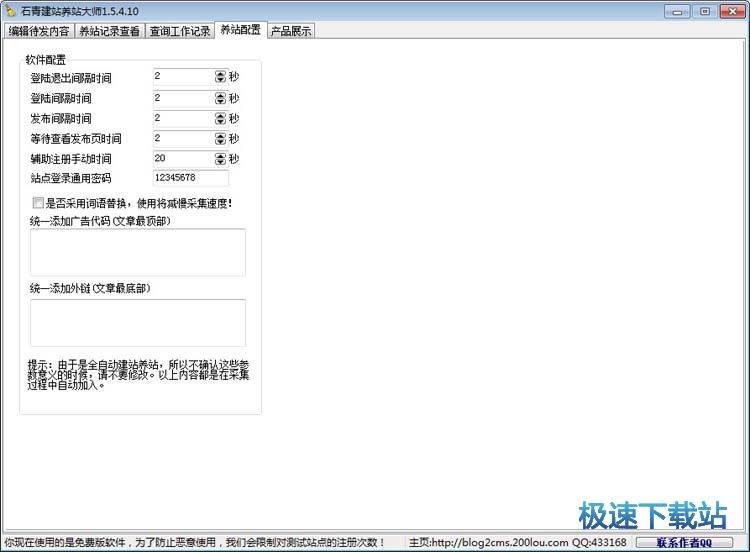Switch to the 养站记录查看 tab

110,31
